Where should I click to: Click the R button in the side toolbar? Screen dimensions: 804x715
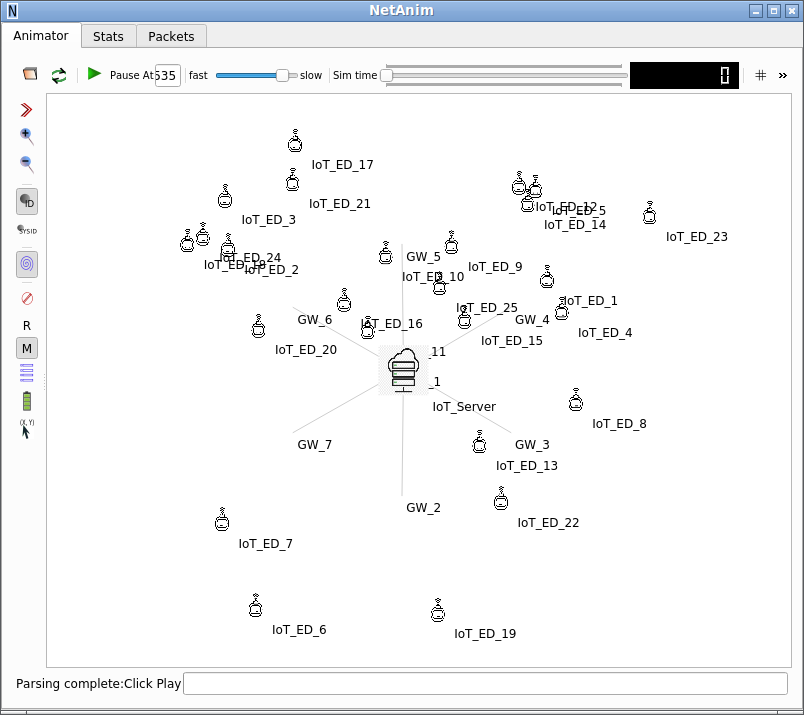pyautogui.click(x=27, y=326)
